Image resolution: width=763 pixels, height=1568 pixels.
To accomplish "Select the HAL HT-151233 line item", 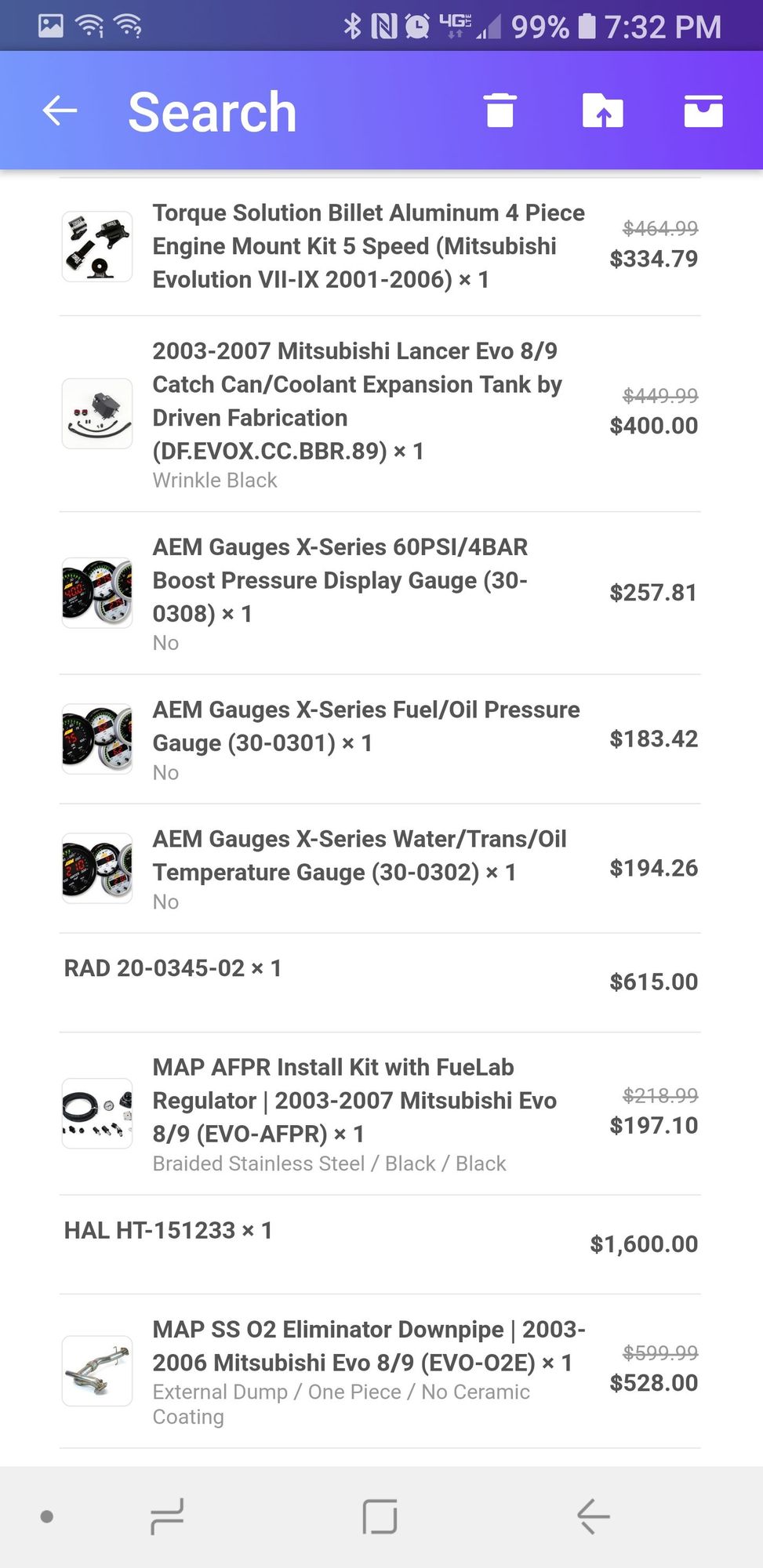I will pos(168,1230).
